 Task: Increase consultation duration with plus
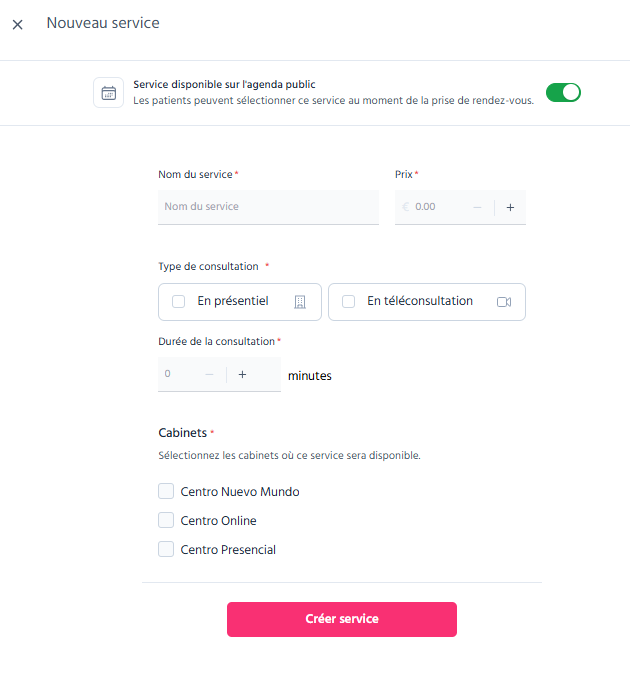(242, 374)
